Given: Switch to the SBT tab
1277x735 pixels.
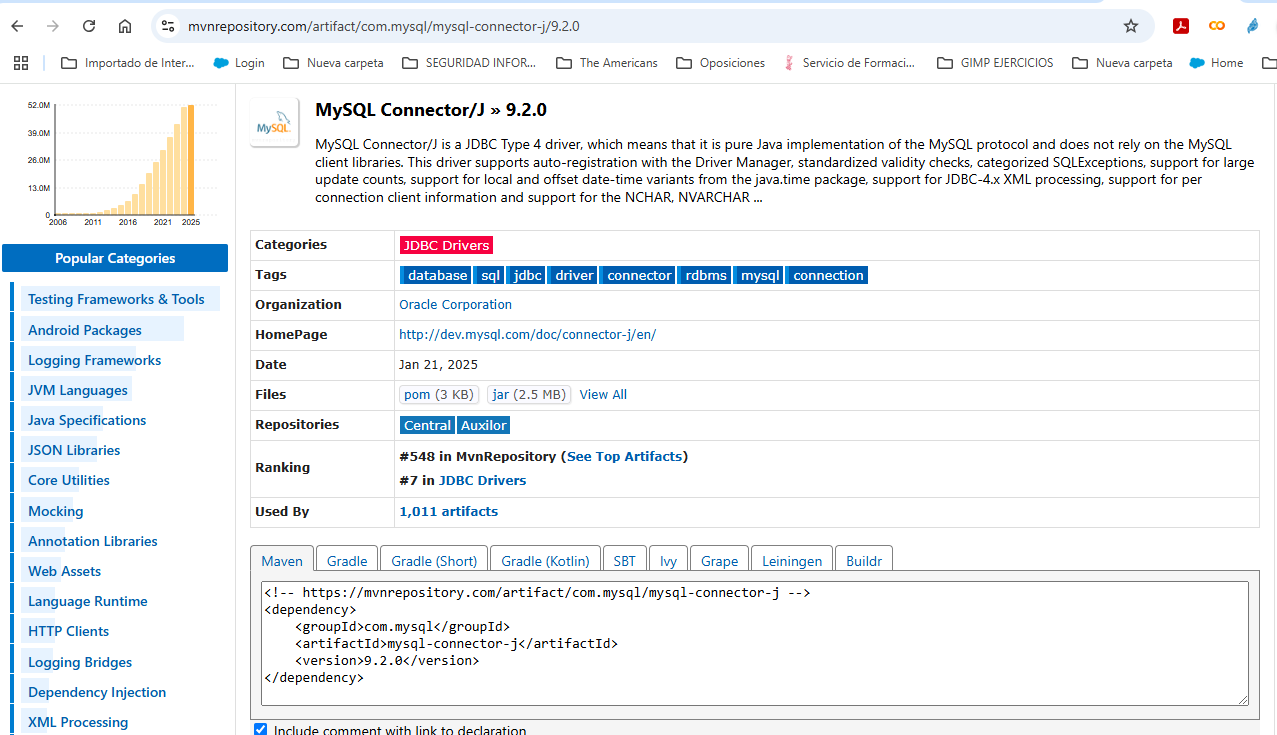Looking at the screenshot, I should click(625, 561).
